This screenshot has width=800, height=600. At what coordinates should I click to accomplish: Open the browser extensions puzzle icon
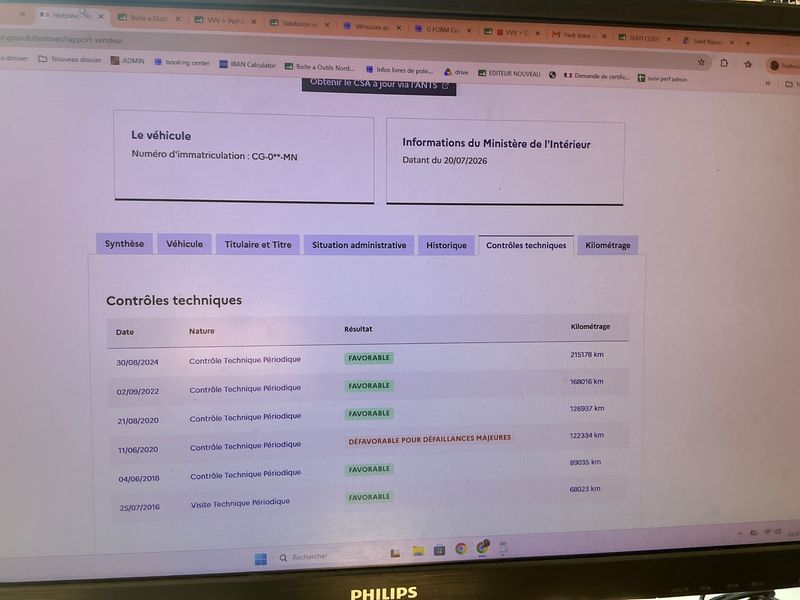pyautogui.click(x=724, y=63)
